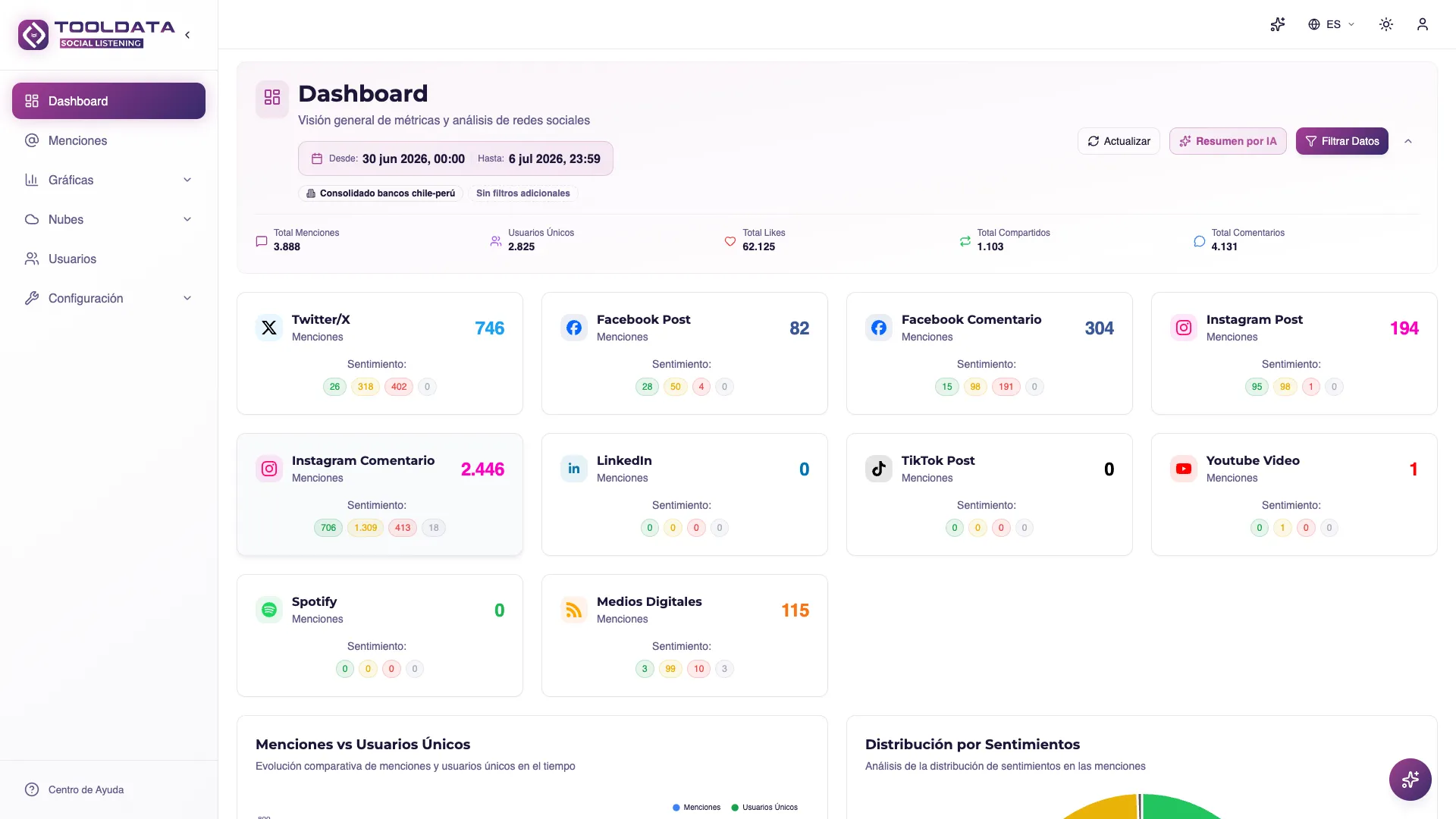
Task: Click the Menciones vs Usuarios Únicos heading
Action: pyautogui.click(x=362, y=745)
